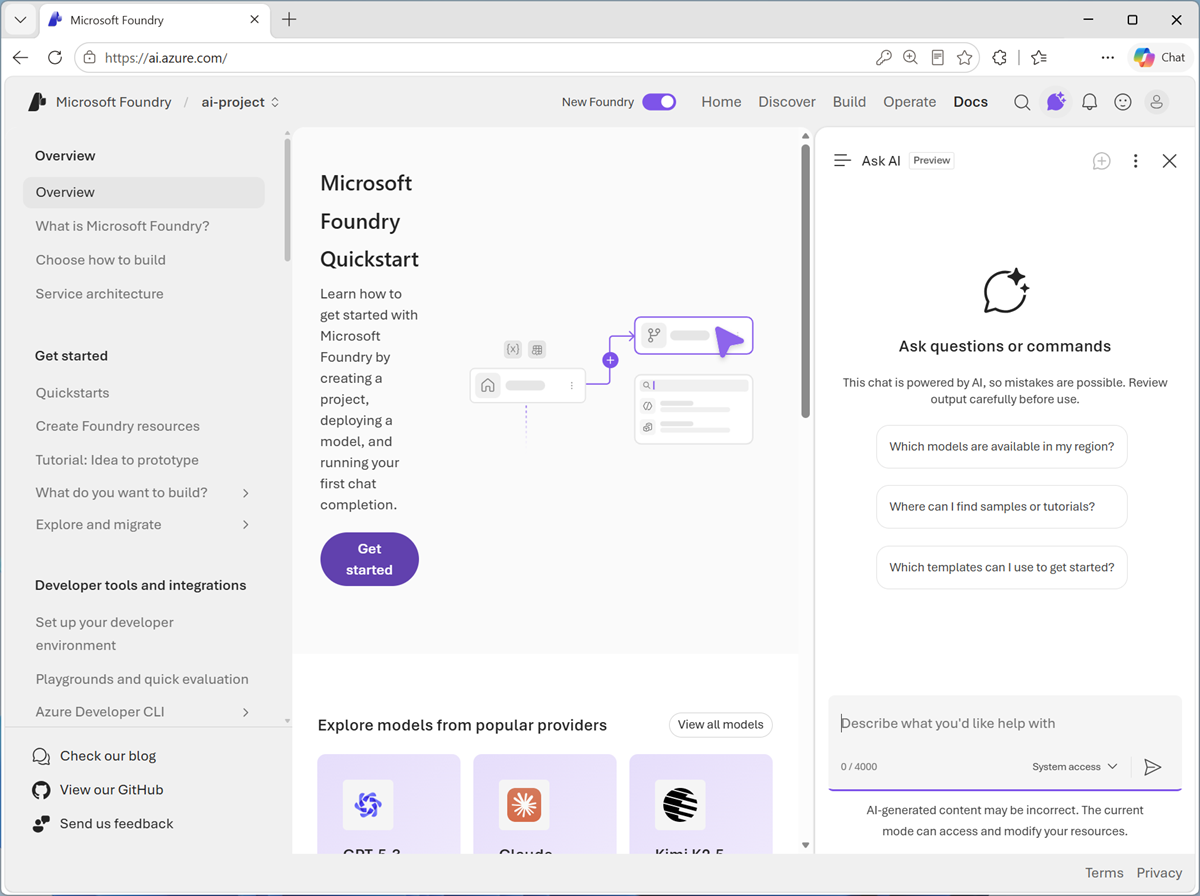Screen dimensions: 1200x896
Task: Toggle the New Foundry switch
Action: [x=659, y=102]
